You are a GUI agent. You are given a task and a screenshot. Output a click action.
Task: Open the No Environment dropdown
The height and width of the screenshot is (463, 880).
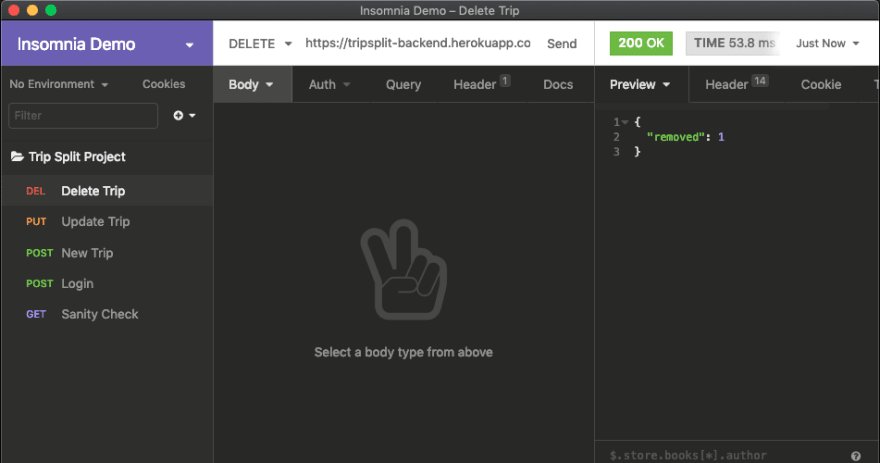[x=58, y=84]
